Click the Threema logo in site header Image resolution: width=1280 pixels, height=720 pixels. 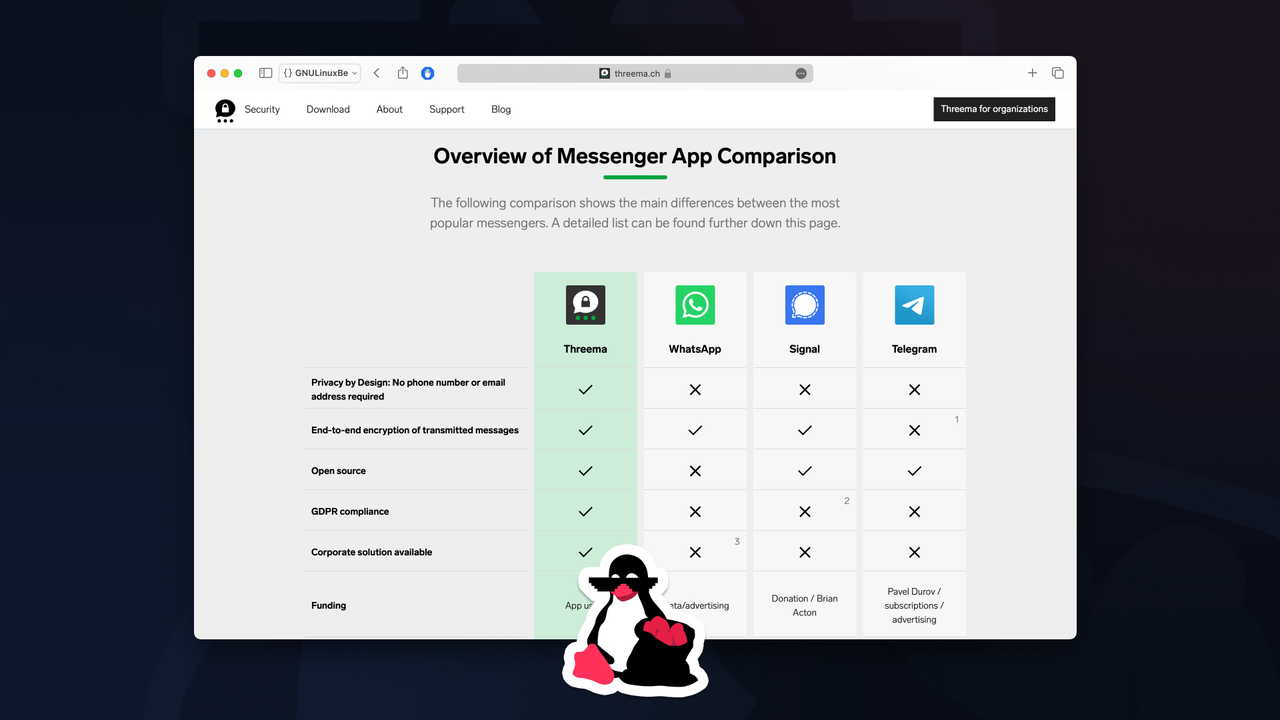point(225,110)
